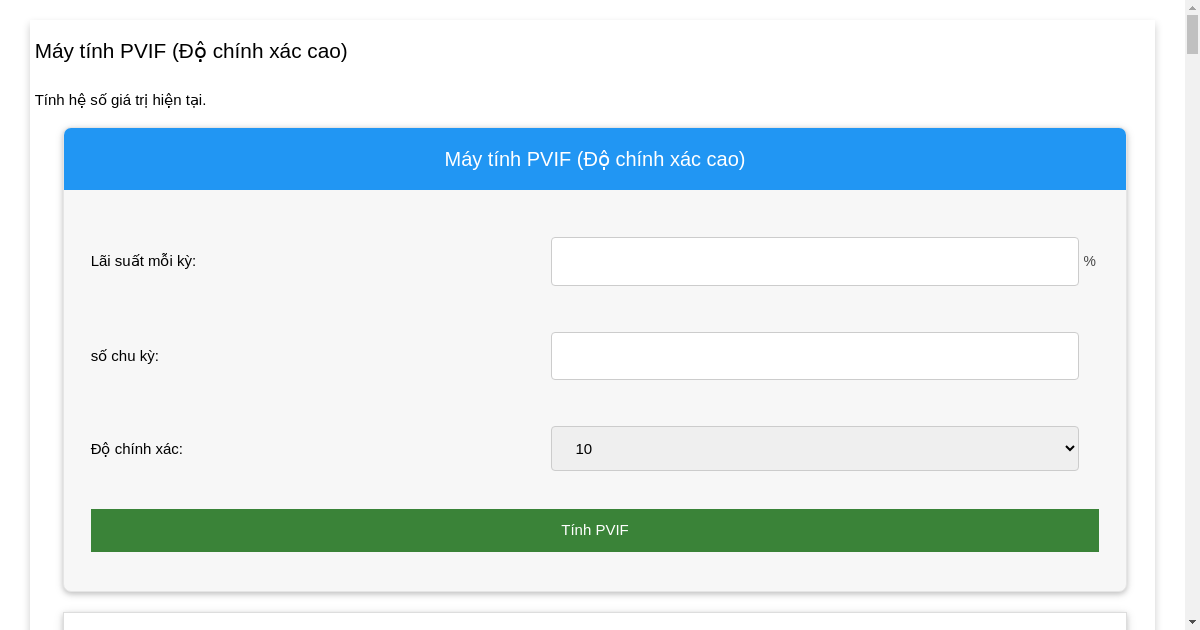Click the vertical scrollbar thumb
Viewport: 1200px width, 630px height.
tap(1192, 35)
